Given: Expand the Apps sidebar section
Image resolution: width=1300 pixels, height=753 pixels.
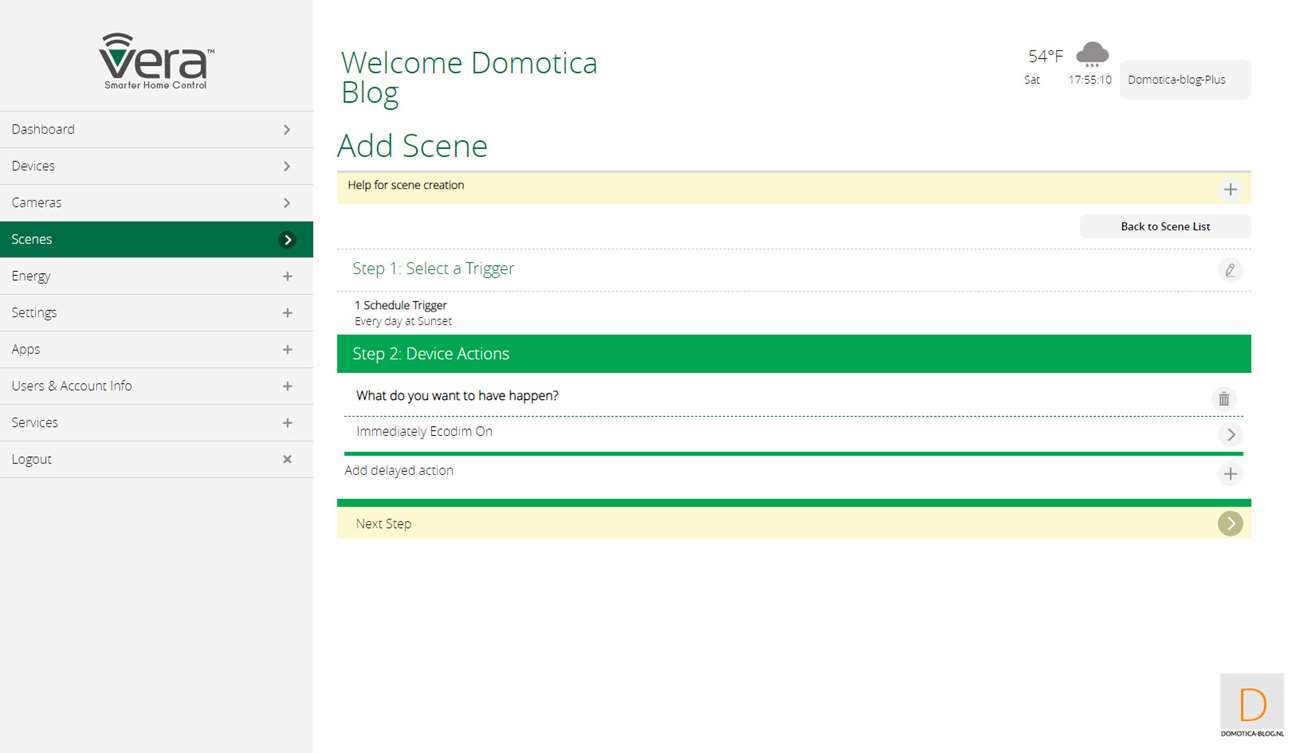Looking at the screenshot, I should pyautogui.click(x=287, y=349).
